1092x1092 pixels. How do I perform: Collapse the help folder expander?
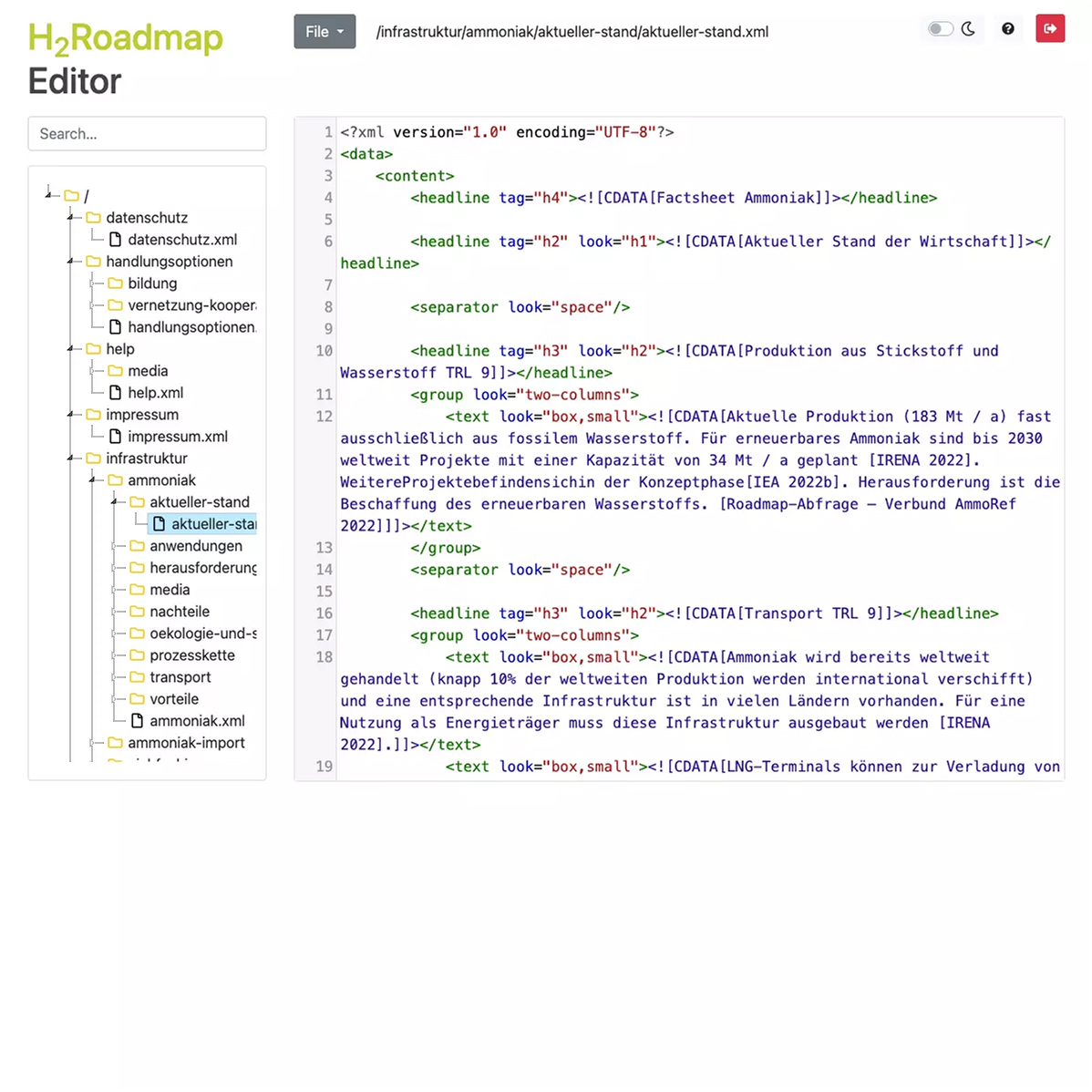tap(70, 348)
